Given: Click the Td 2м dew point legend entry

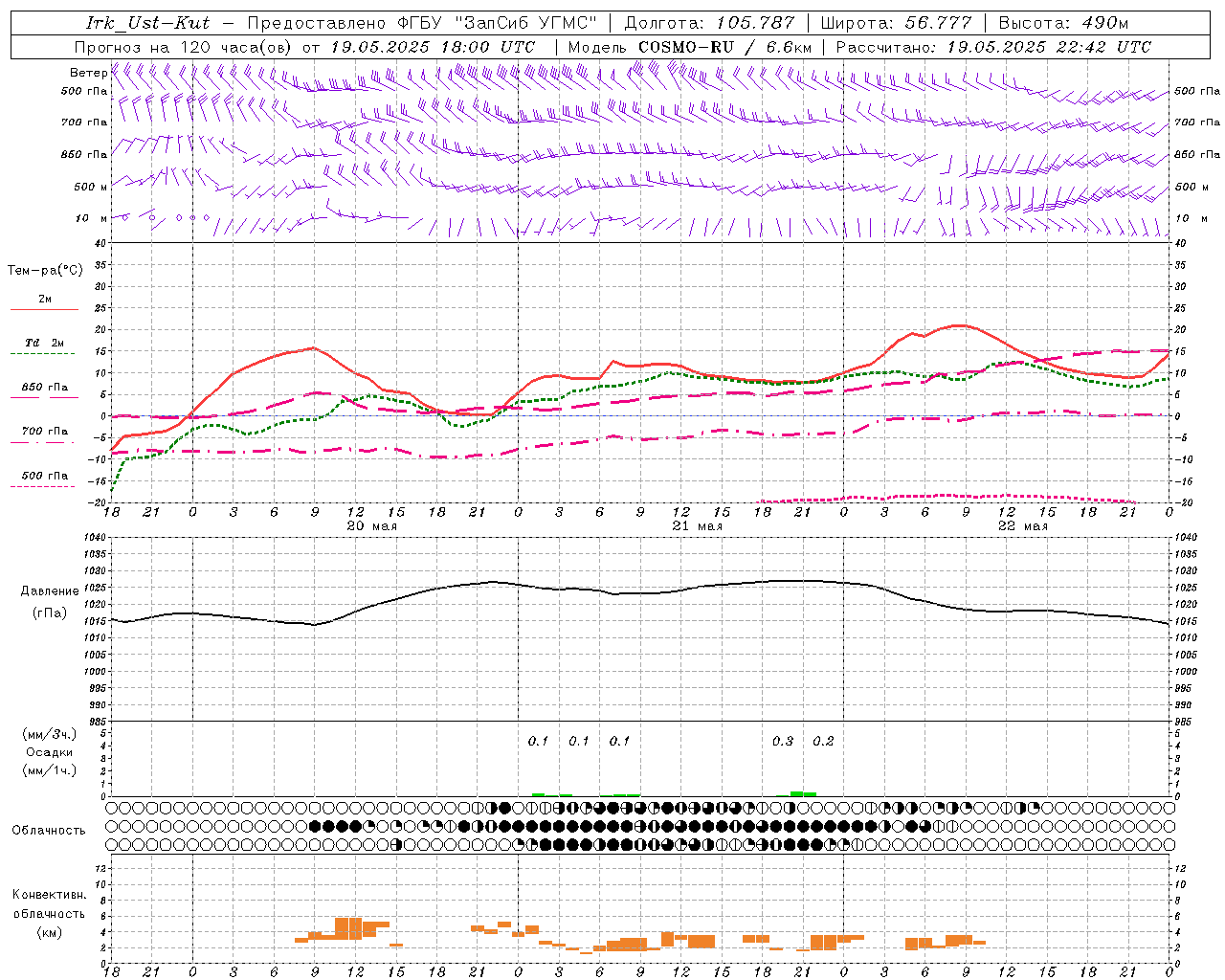Looking at the screenshot, I should [x=45, y=343].
